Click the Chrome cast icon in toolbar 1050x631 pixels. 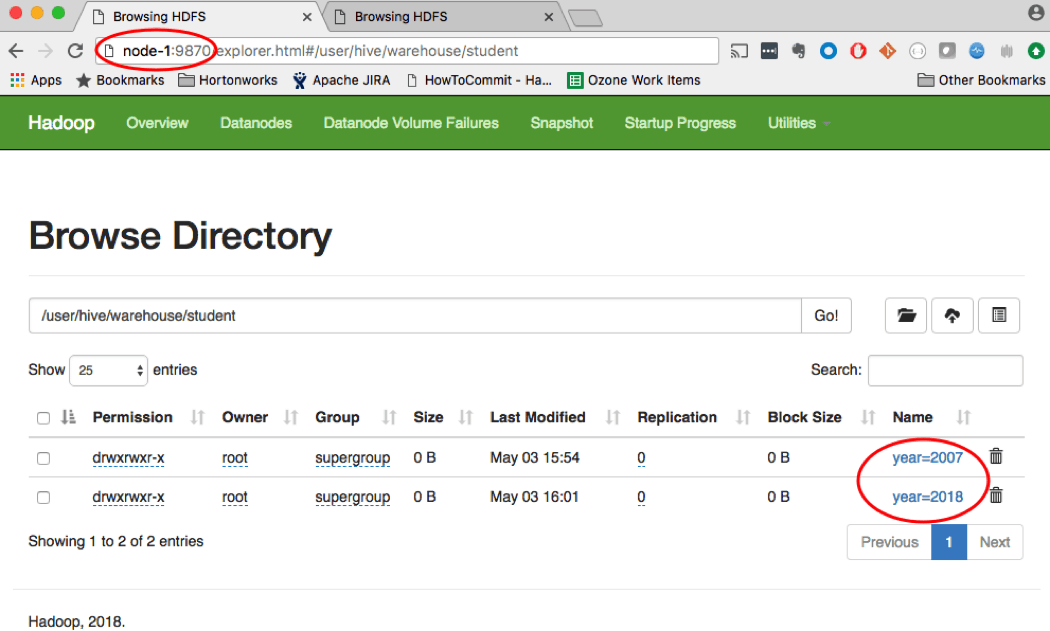click(x=740, y=51)
